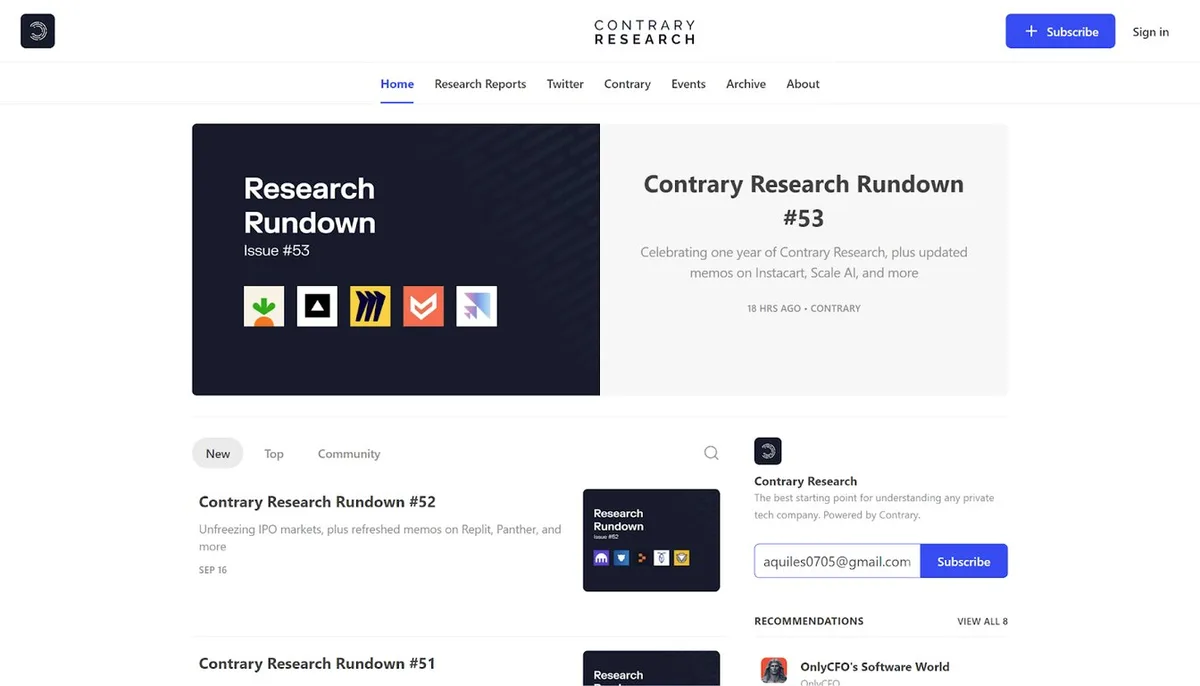This screenshot has width=1200, height=686.
Task: Open the Research Rundown #51 thumbnail
Action: click(651, 668)
